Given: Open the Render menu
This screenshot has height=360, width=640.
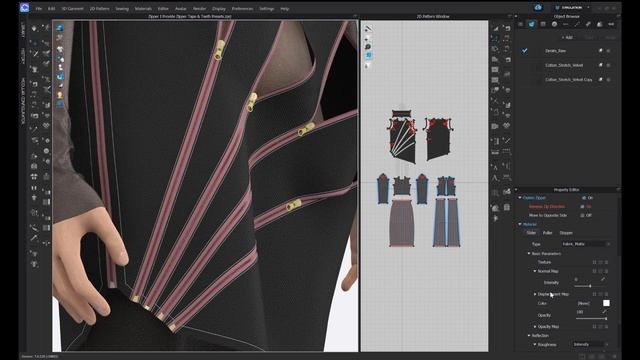Looking at the screenshot, I should 200,9.
